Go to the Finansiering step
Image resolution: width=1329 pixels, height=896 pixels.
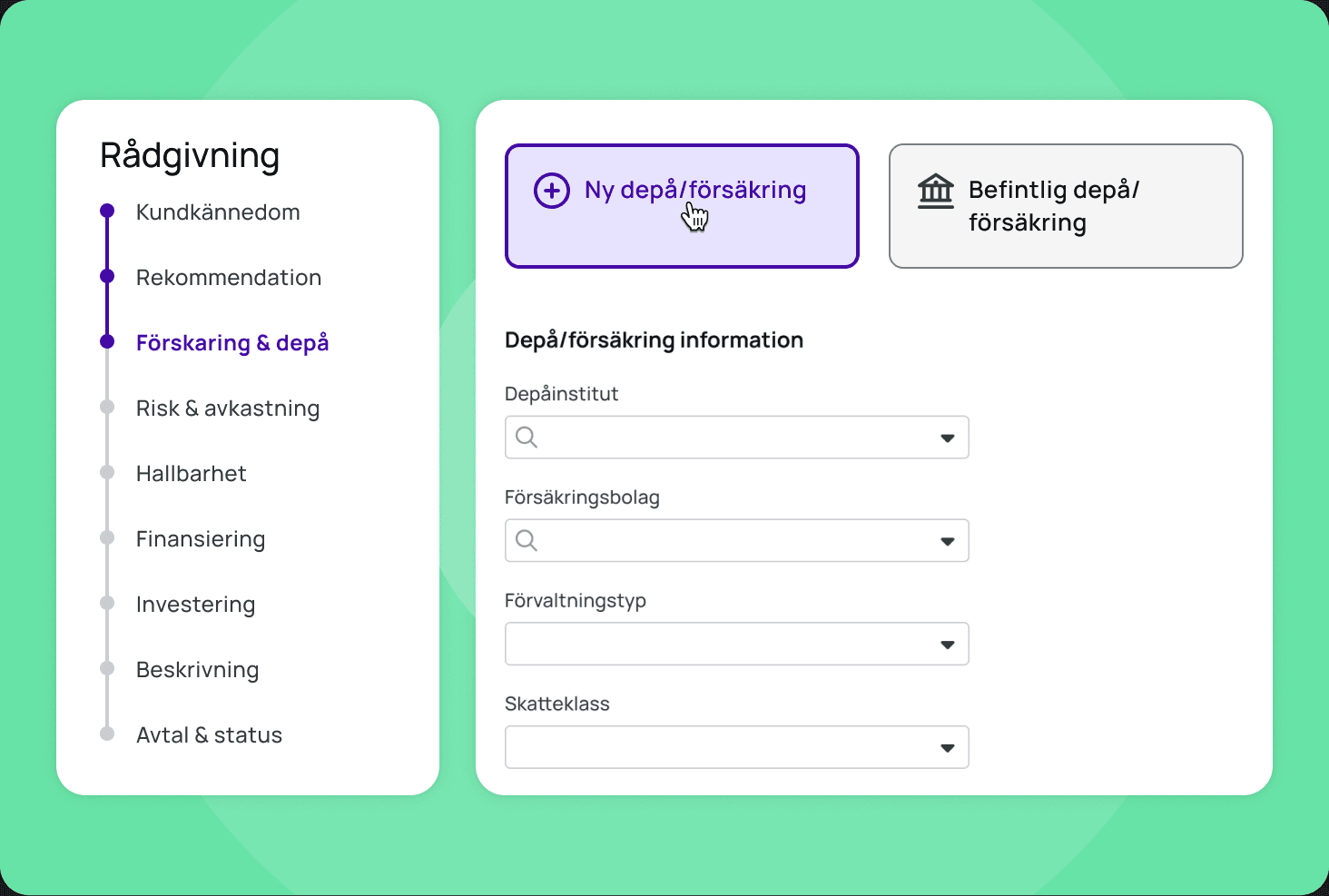[x=201, y=539]
